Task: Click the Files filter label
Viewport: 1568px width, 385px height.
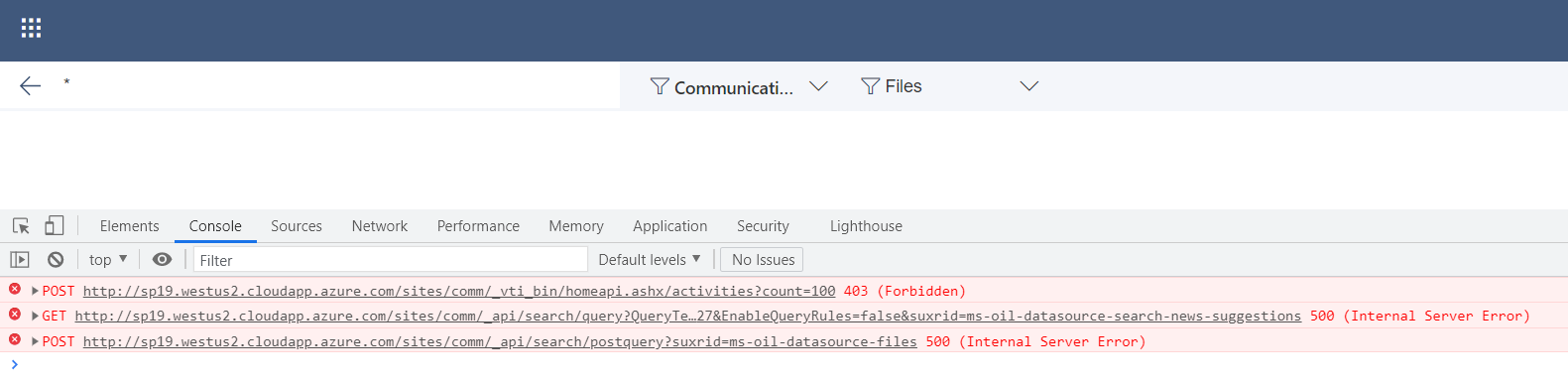Action: [x=904, y=86]
